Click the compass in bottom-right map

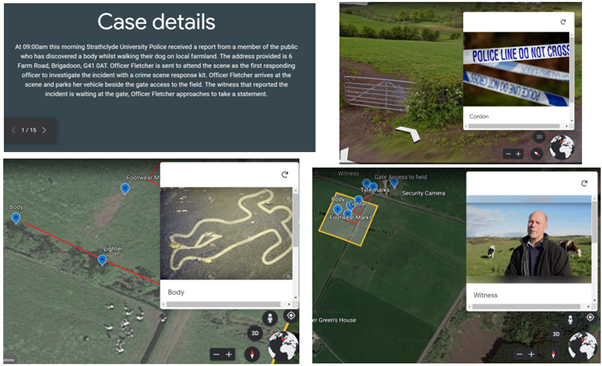(x=553, y=354)
